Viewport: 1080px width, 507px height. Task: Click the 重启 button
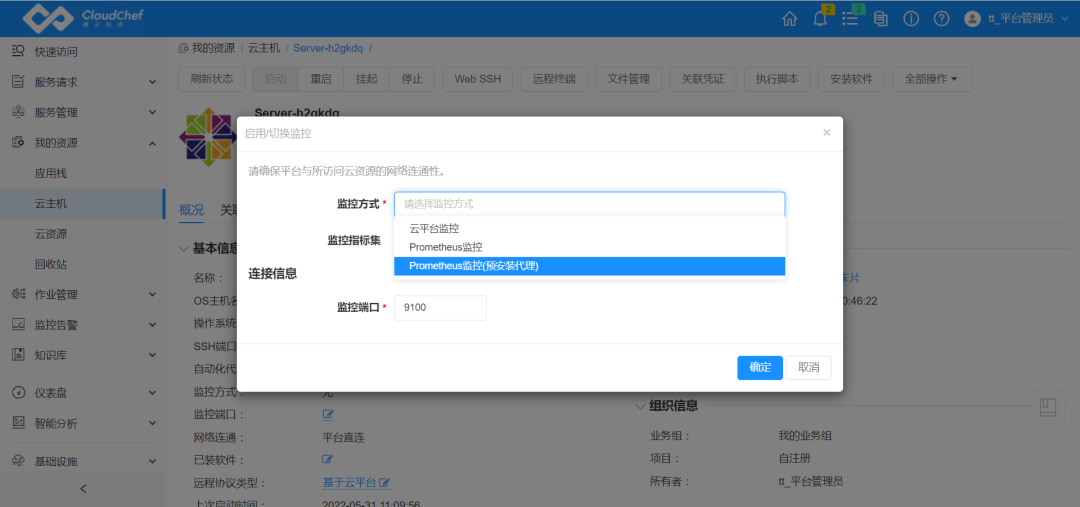click(321, 79)
